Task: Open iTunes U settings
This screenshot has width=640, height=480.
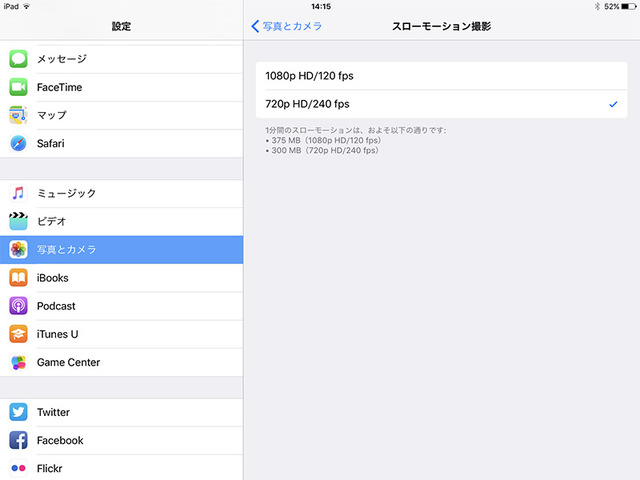Action: 122,334
